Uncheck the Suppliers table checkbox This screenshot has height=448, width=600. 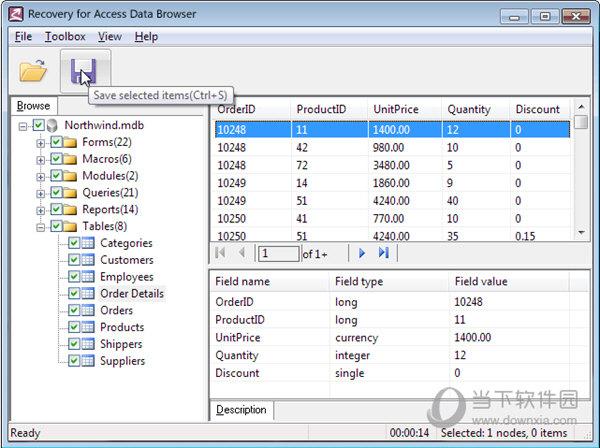click(x=74, y=361)
